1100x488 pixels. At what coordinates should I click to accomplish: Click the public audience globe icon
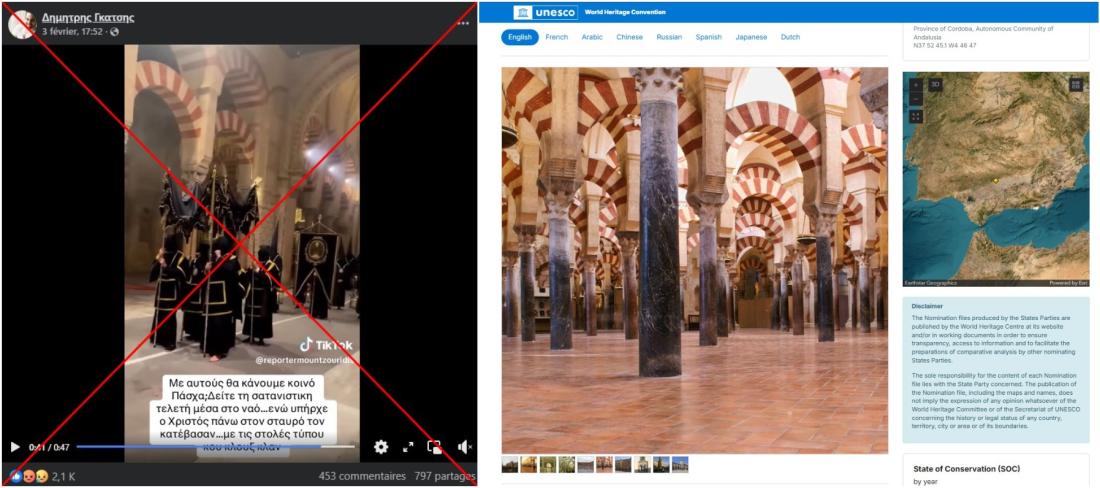point(114,32)
